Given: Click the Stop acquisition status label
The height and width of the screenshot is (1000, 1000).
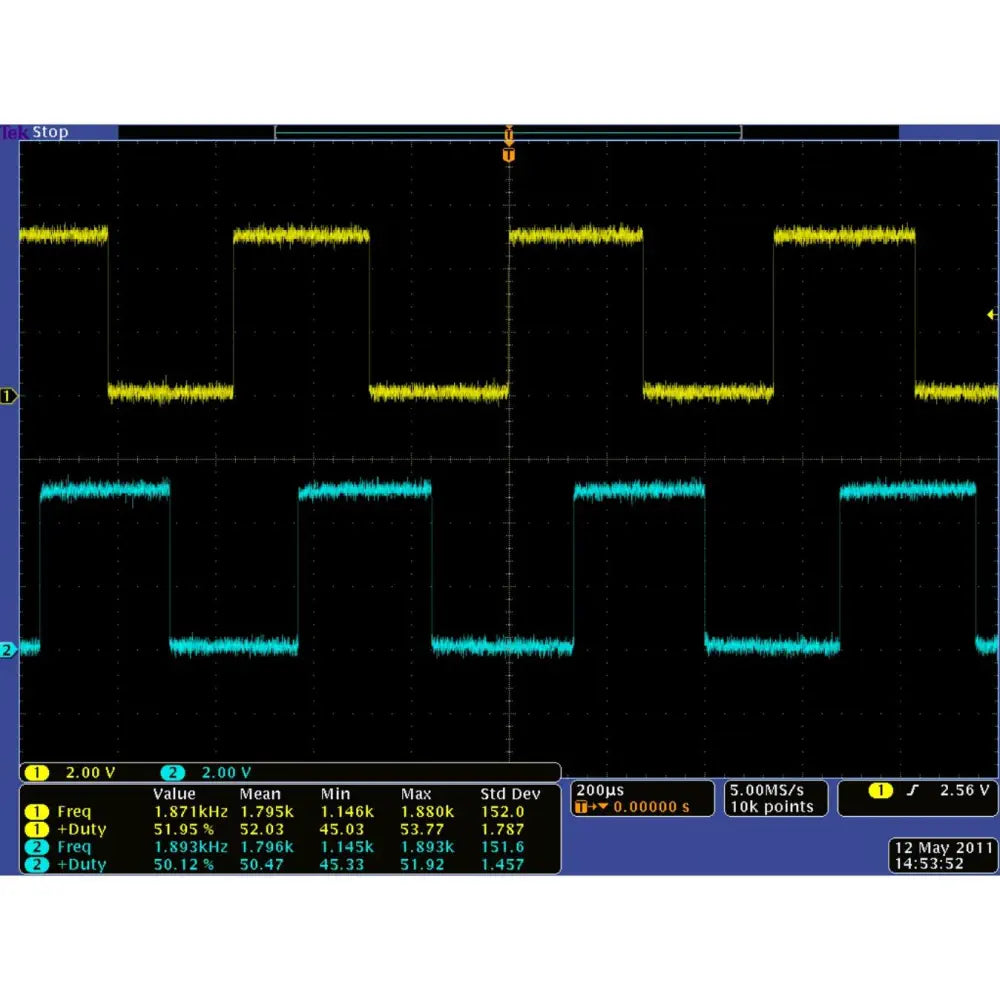Looking at the screenshot, I should 50,132.
